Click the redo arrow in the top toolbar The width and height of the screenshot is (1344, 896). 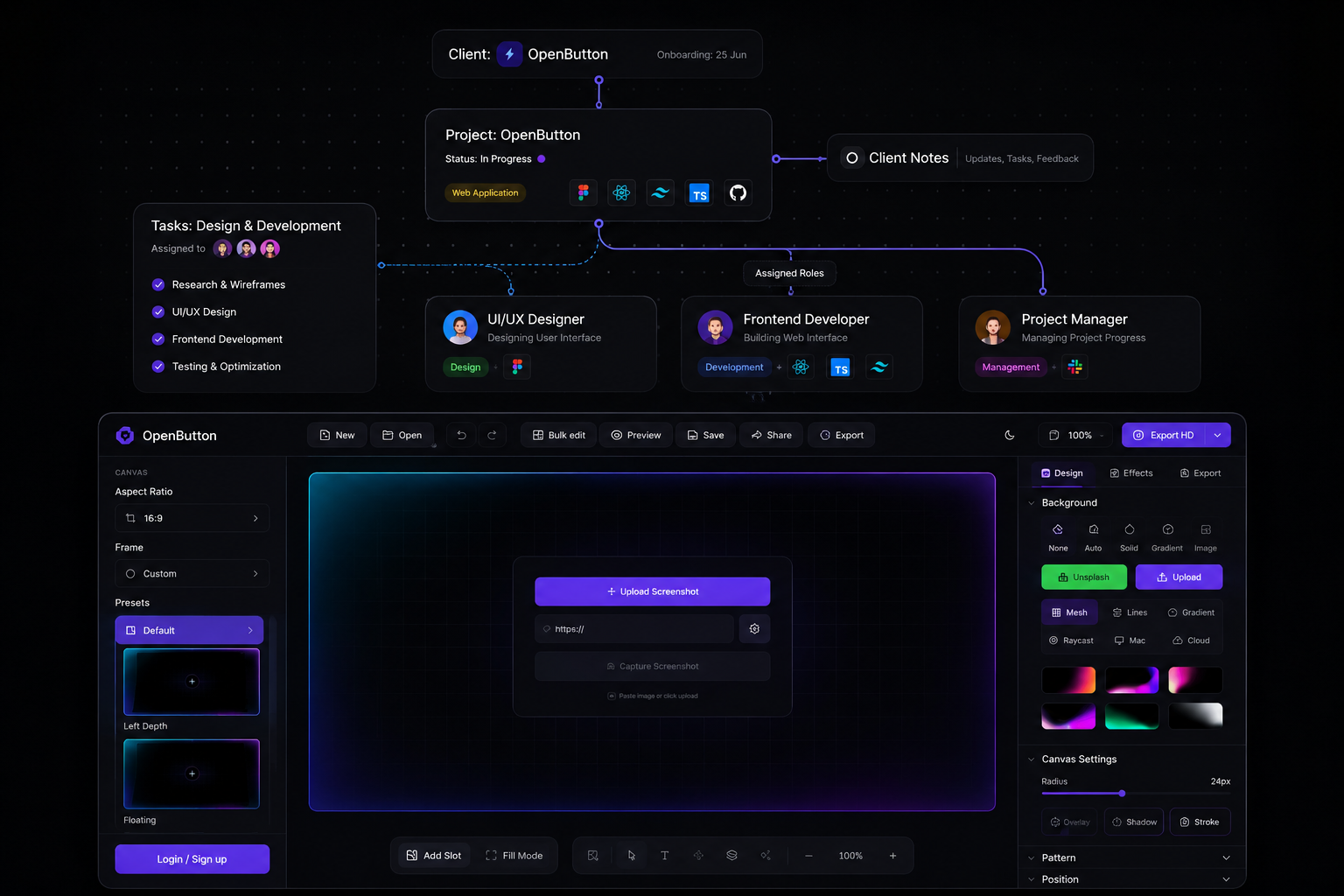click(492, 435)
